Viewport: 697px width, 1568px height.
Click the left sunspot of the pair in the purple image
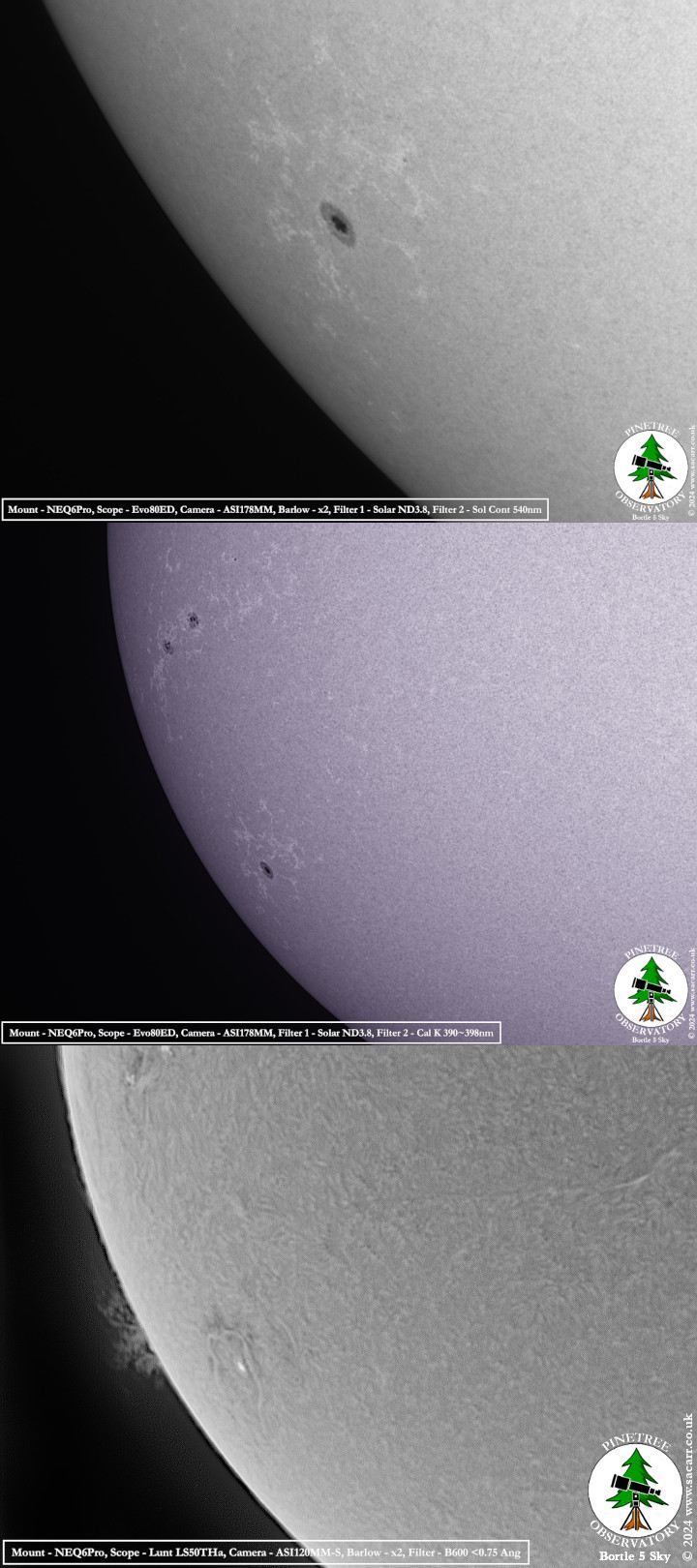click(x=168, y=647)
